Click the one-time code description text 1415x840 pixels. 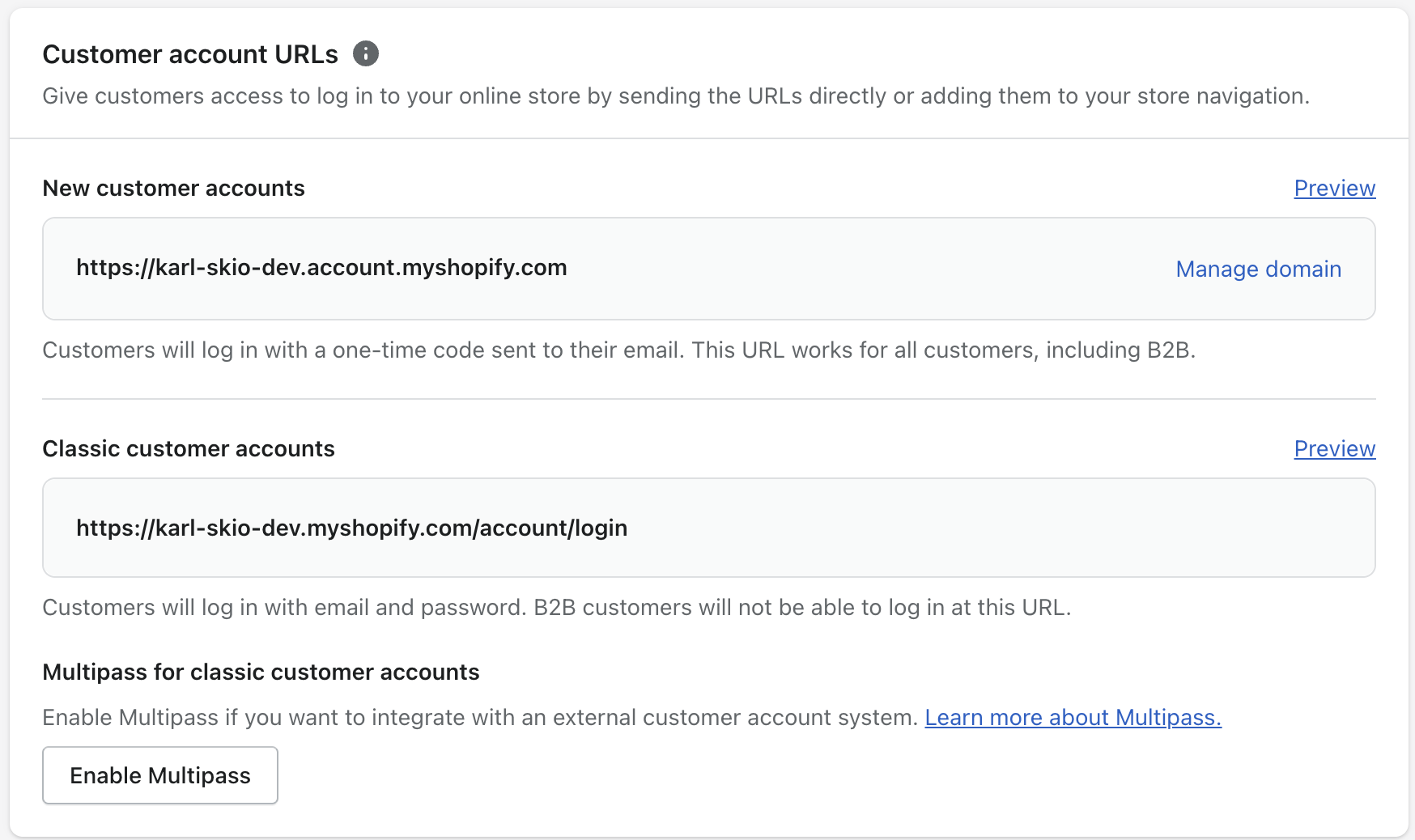(619, 350)
